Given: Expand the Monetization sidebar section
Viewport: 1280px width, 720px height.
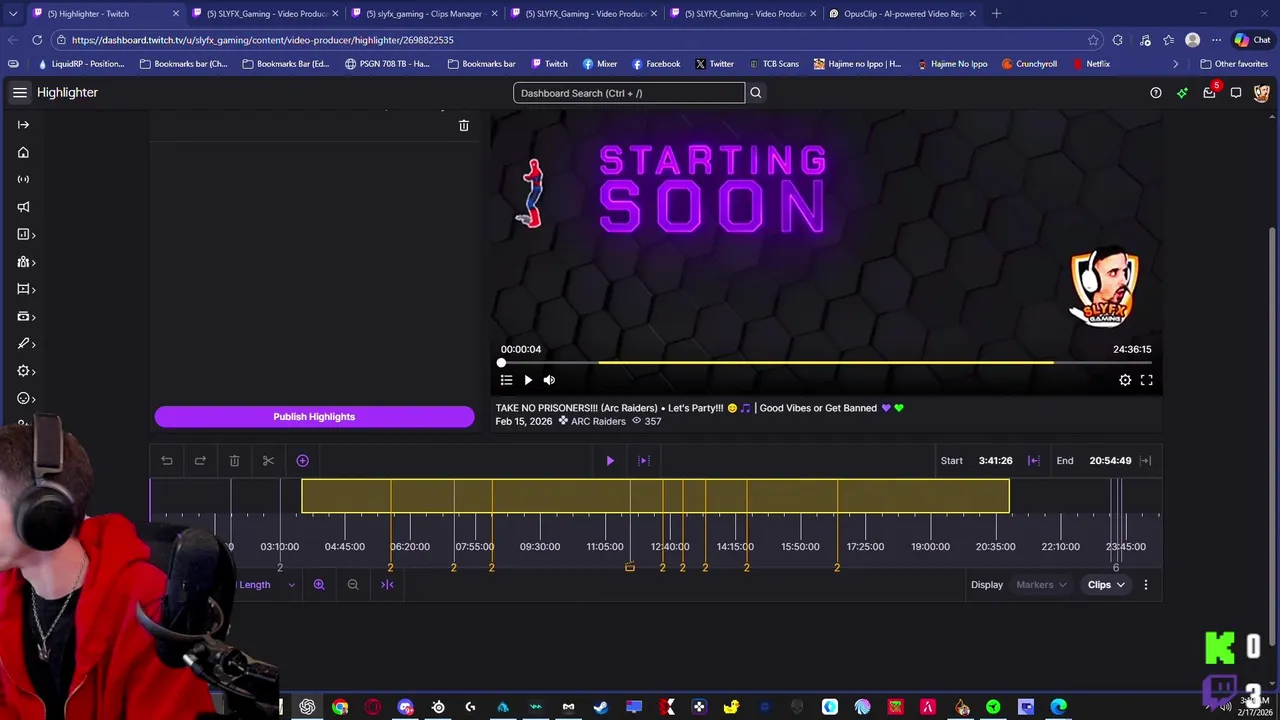Looking at the screenshot, I should 26,316.
